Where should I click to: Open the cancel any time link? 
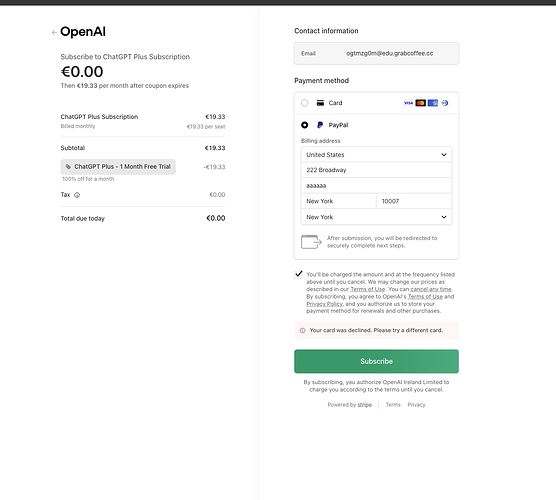click(x=431, y=289)
